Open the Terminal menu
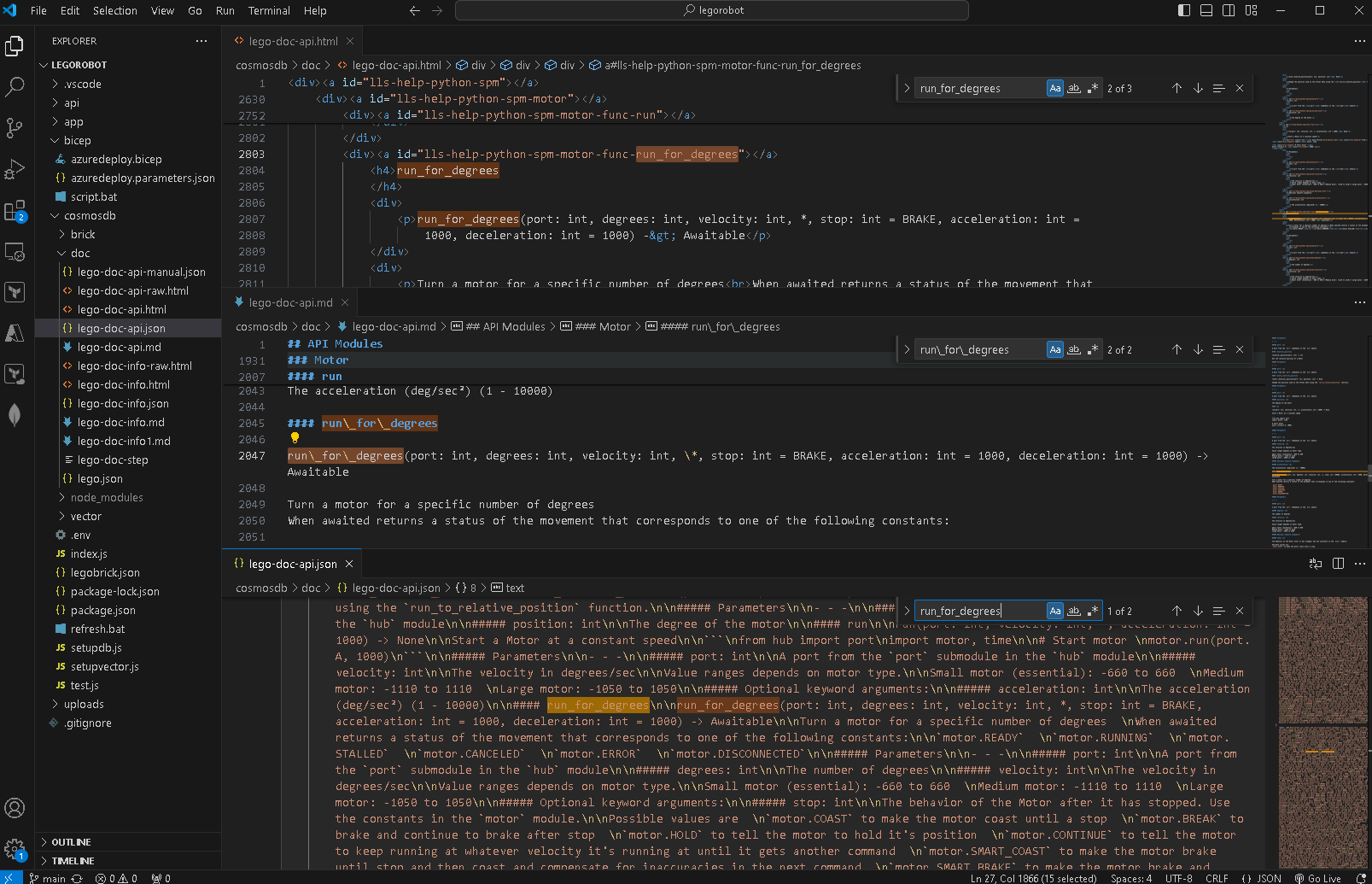Viewport: 1372px width, 884px height. pyautogui.click(x=269, y=10)
